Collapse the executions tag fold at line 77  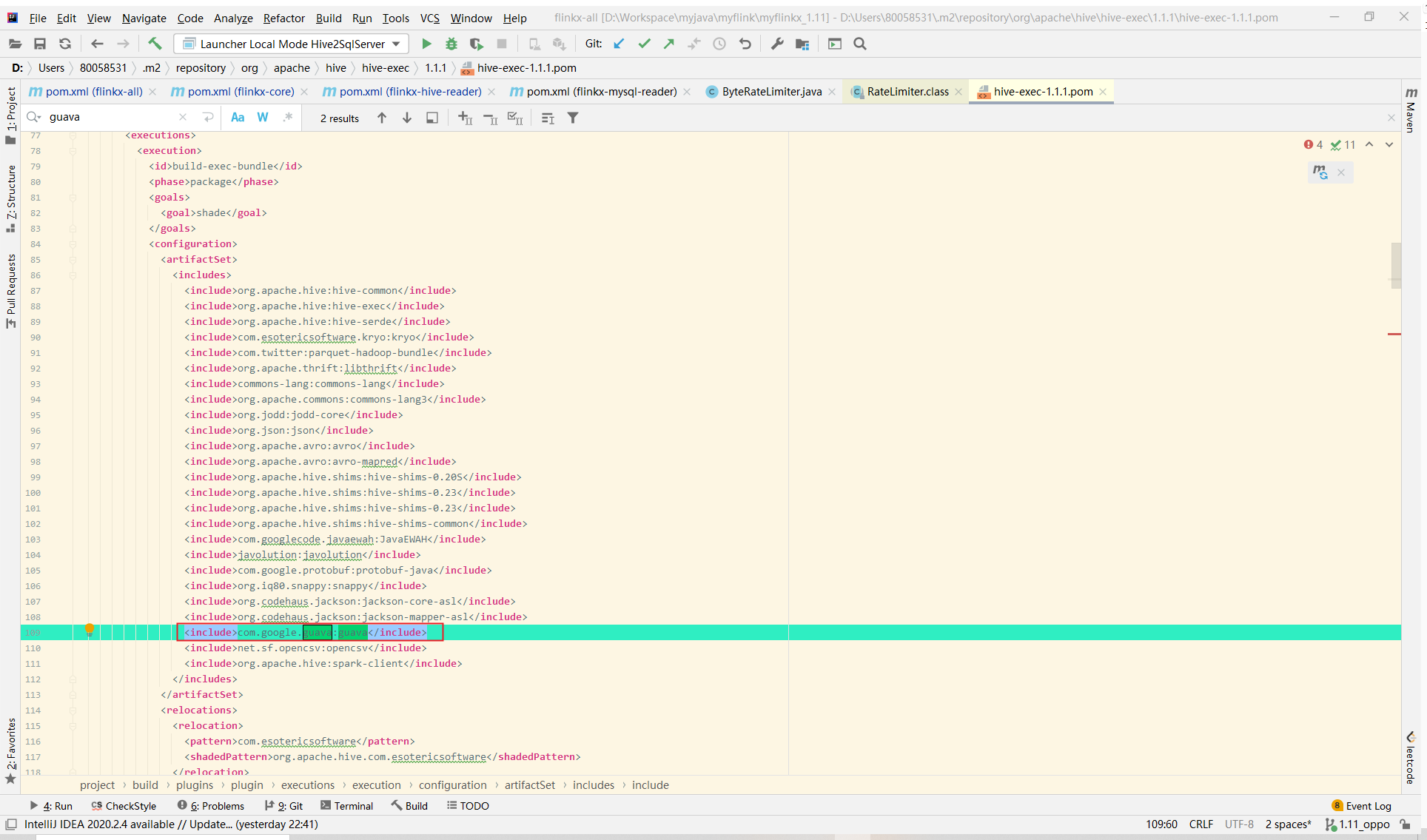click(x=73, y=135)
